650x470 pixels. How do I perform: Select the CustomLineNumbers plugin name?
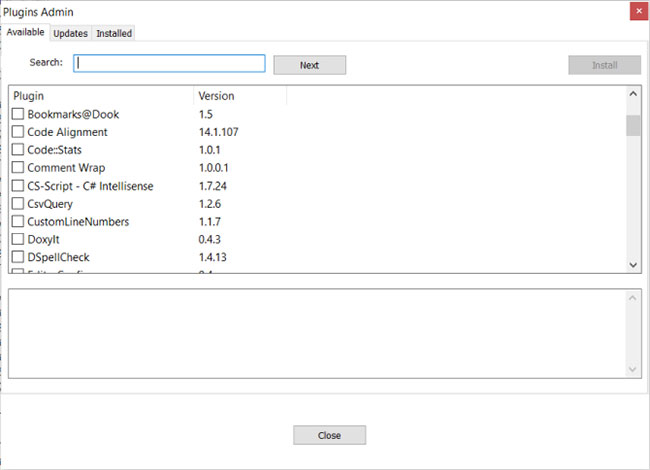78,222
